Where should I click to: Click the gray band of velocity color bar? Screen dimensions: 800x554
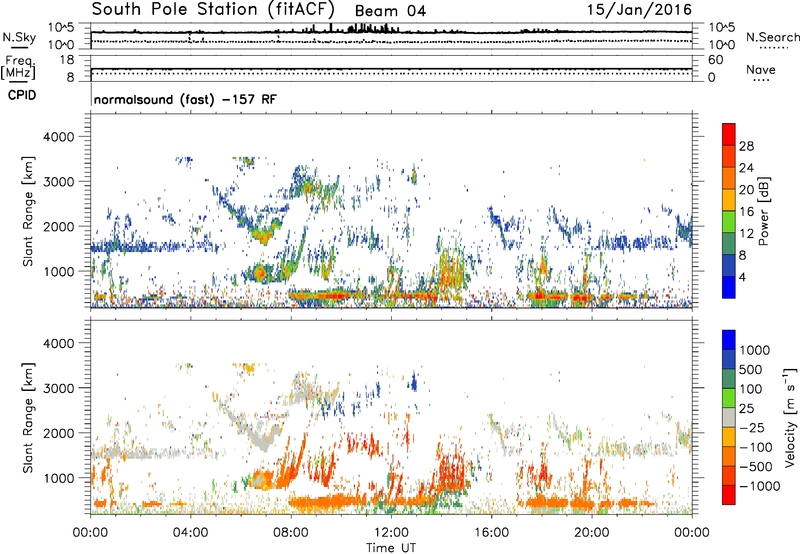[729, 418]
